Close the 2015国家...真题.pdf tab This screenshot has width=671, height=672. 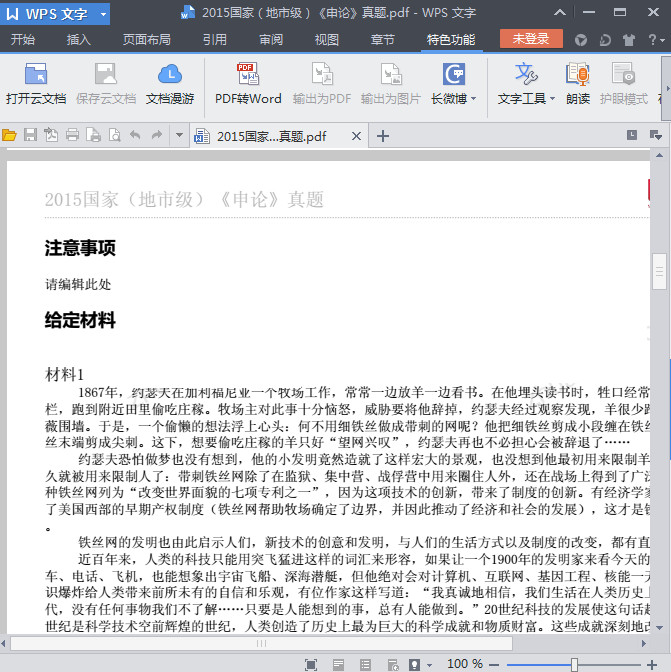pos(356,136)
